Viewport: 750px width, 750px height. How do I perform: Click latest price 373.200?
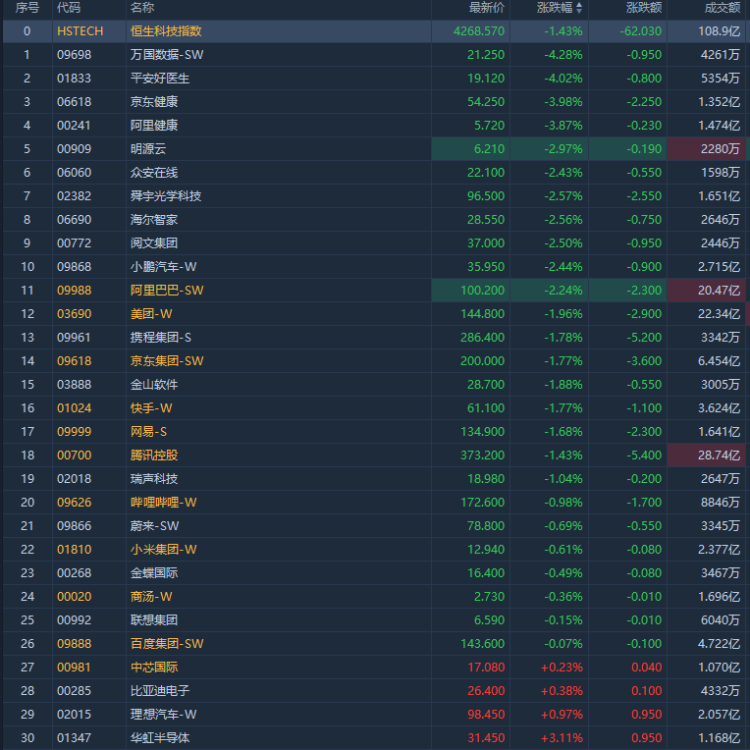click(x=482, y=455)
